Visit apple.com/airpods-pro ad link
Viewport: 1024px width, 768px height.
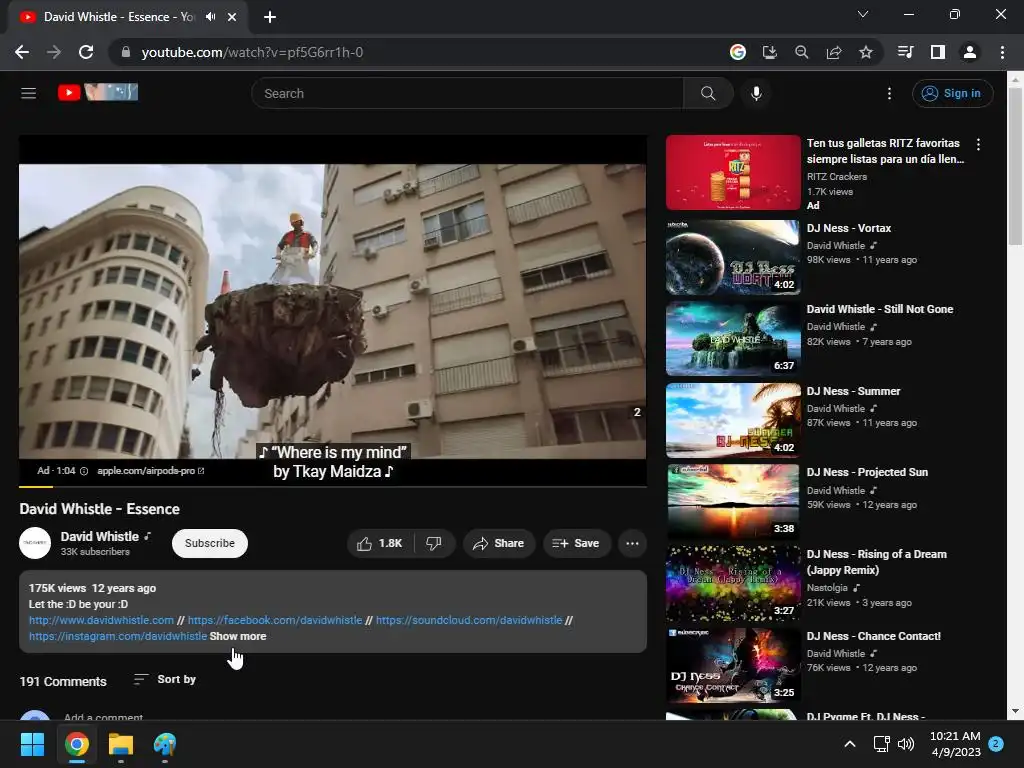(x=151, y=471)
